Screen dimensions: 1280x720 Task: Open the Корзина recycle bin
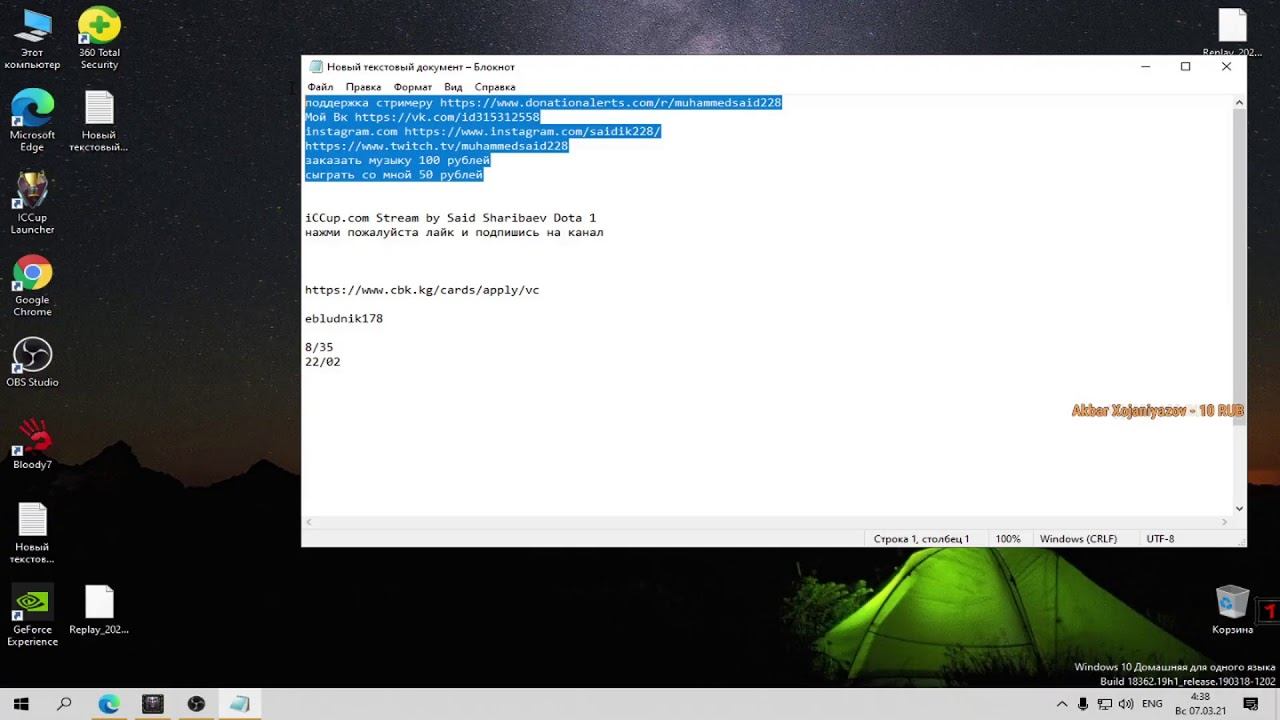coord(1232,610)
